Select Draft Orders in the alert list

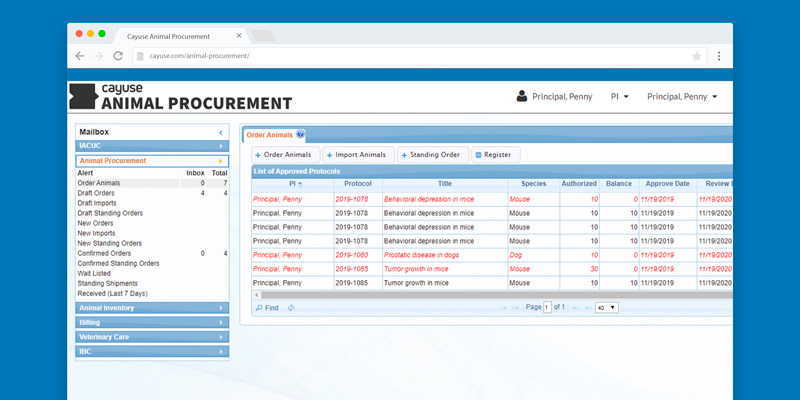[x=96, y=193]
